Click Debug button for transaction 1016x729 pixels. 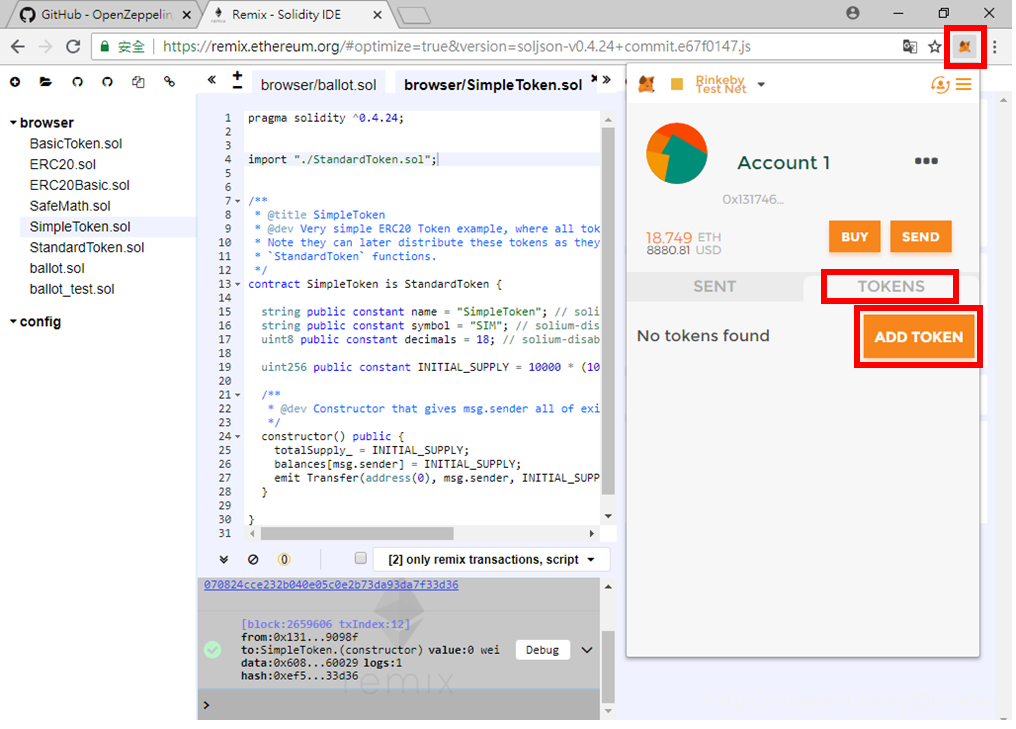coord(542,650)
